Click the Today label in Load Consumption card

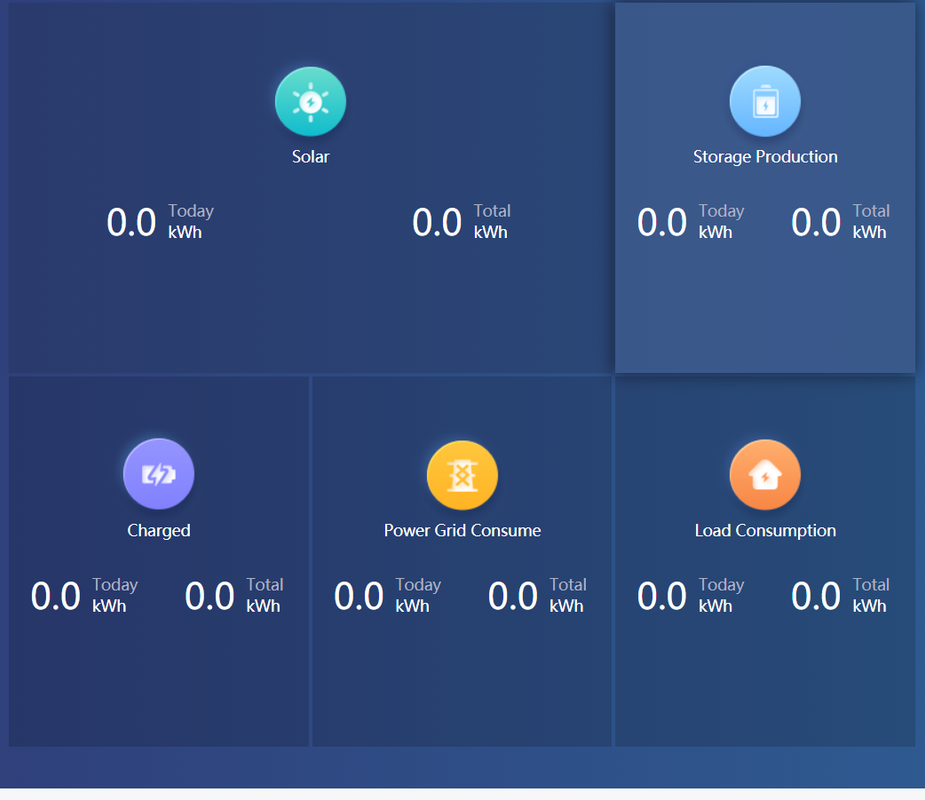coord(721,585)
